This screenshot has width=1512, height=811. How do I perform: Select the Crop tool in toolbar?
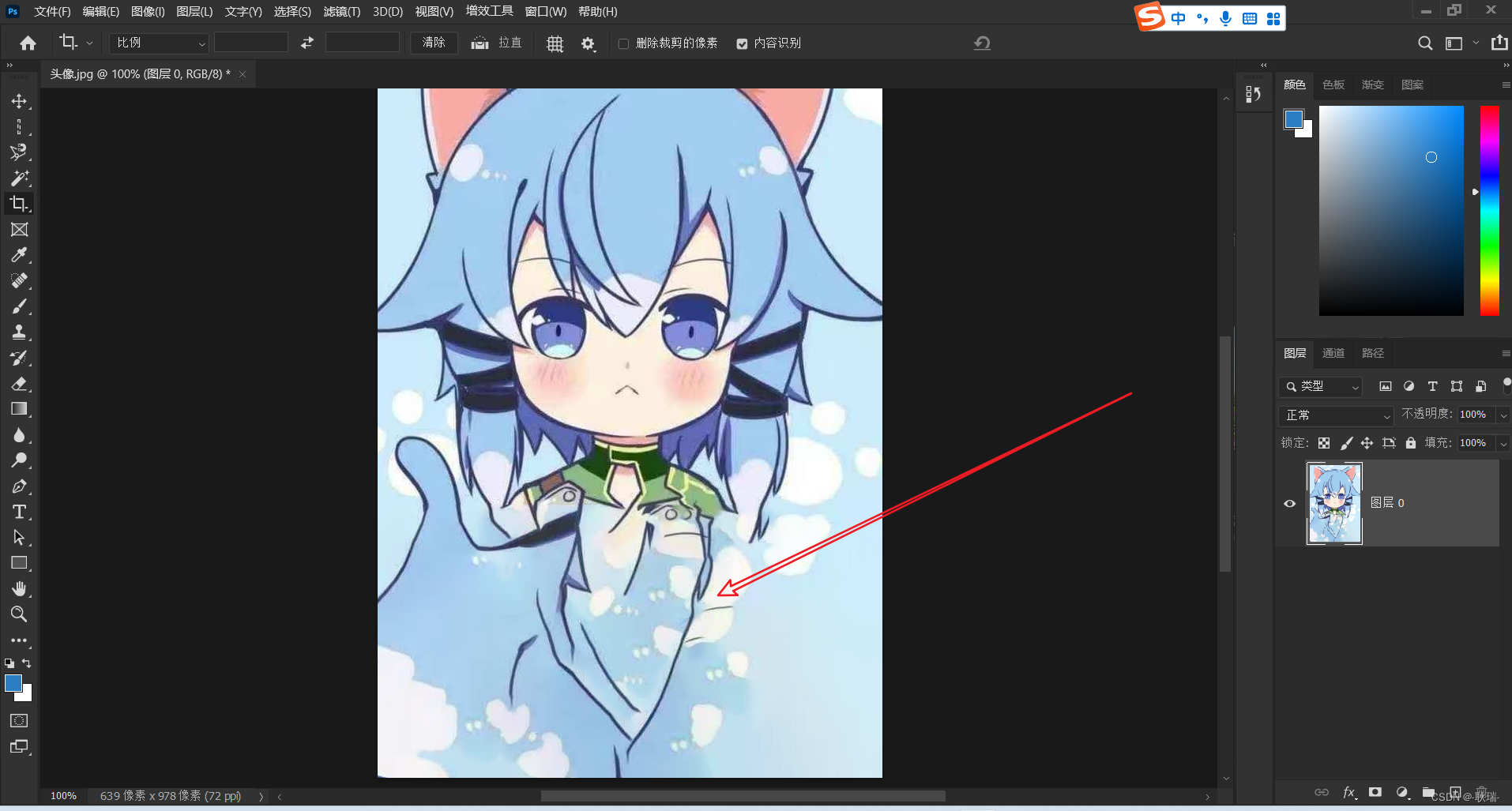point(19,204)
